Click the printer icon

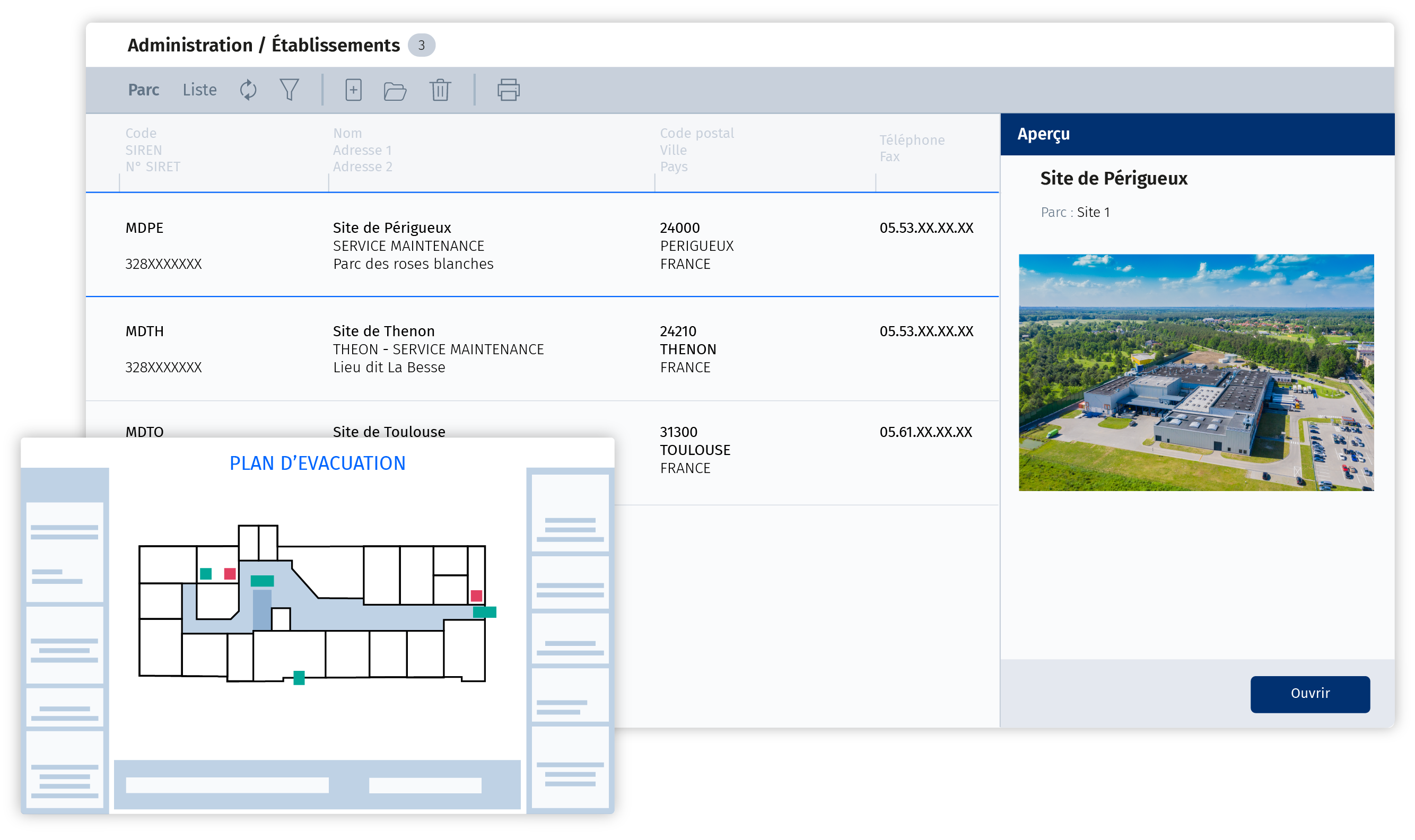pos(508,90)
